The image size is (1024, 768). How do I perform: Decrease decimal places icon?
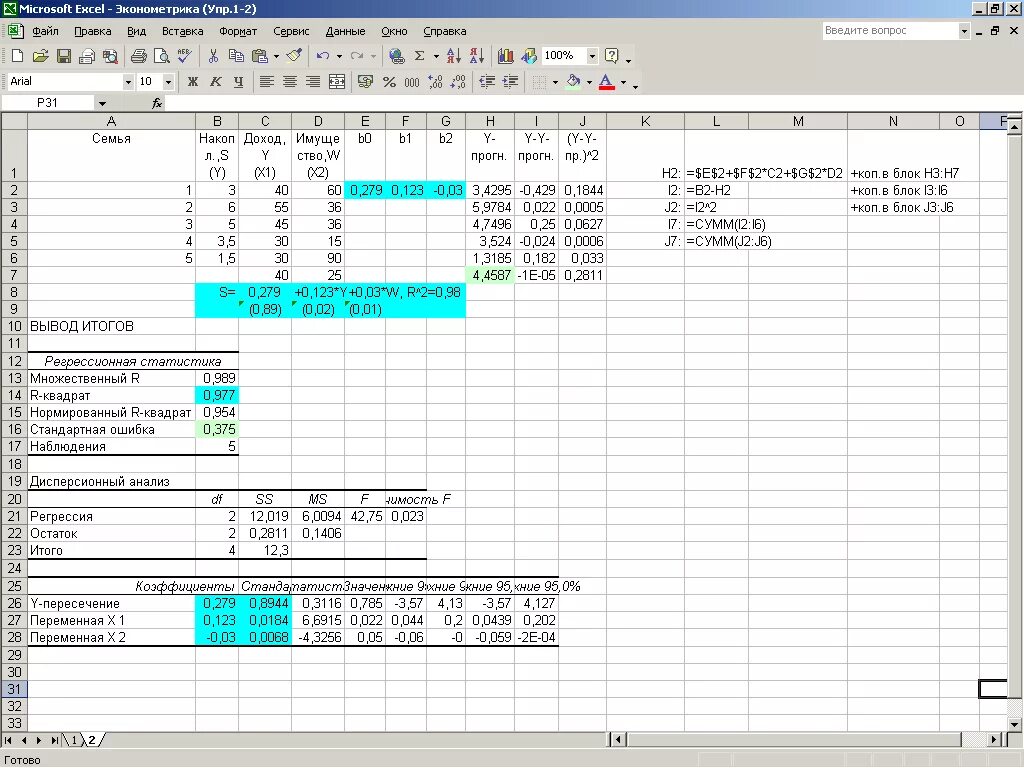[458, 82]
